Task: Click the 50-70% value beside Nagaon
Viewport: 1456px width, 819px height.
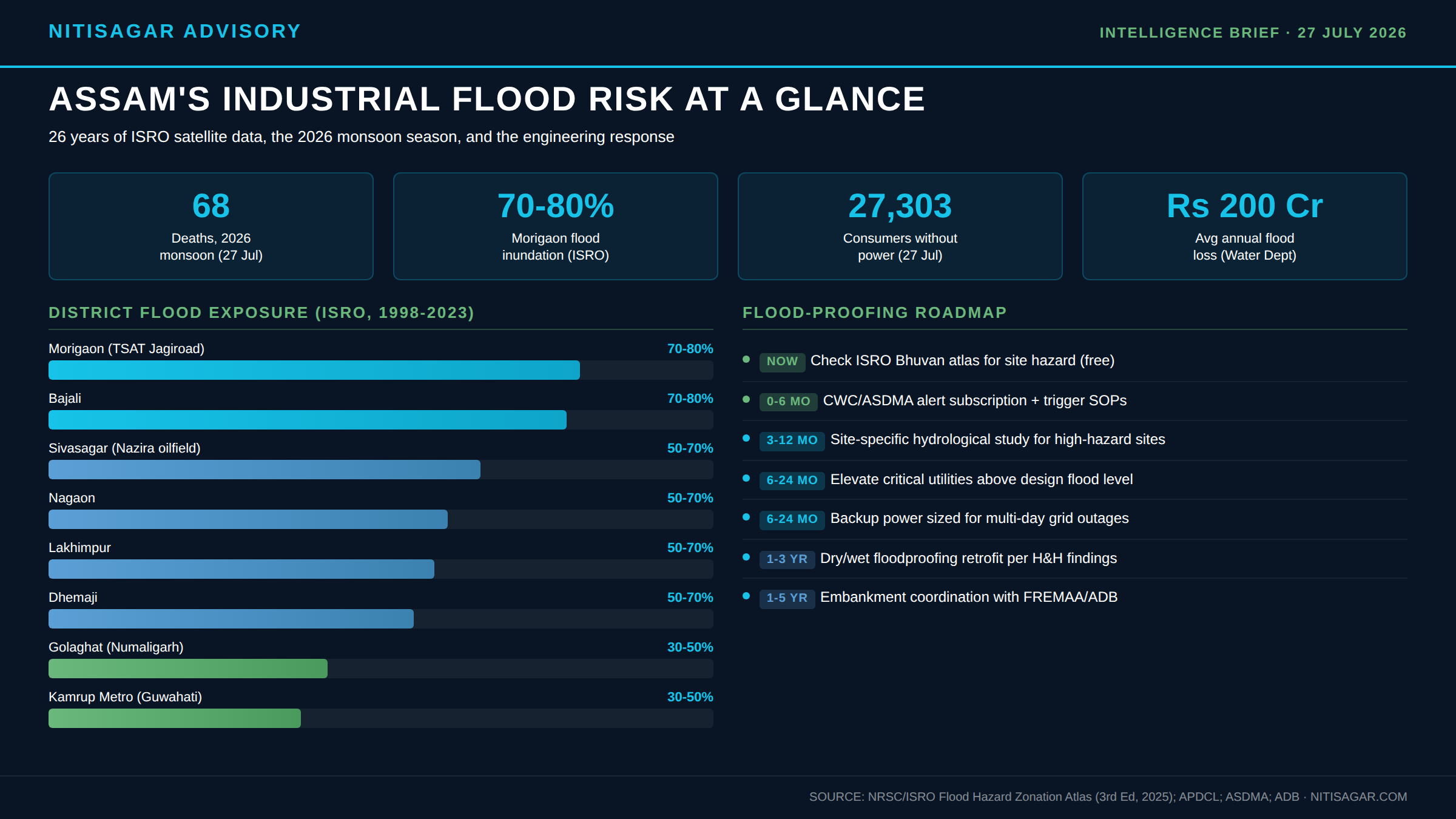Action: point(690,498)
